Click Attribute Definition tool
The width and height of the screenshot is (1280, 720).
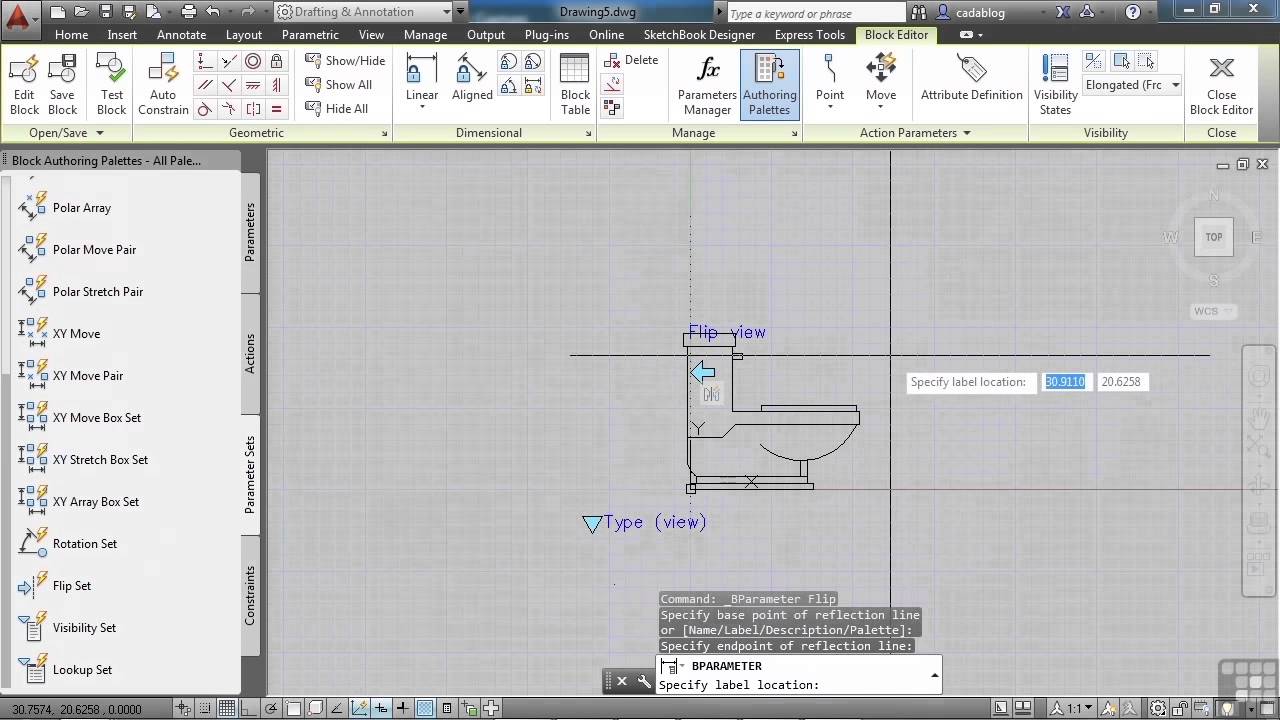pyautogui.click(x=971, y=78)
